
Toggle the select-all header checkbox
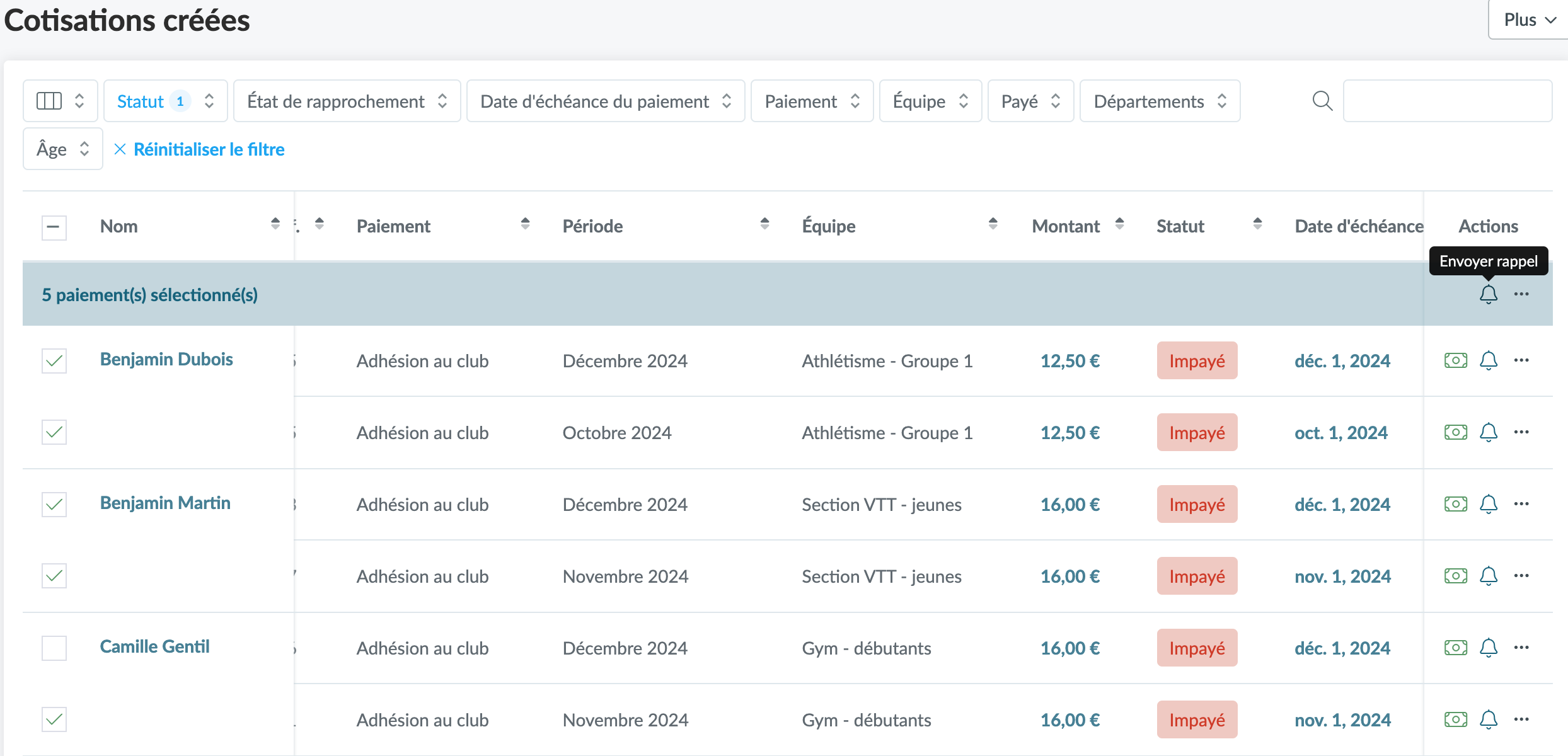point(54,227)
